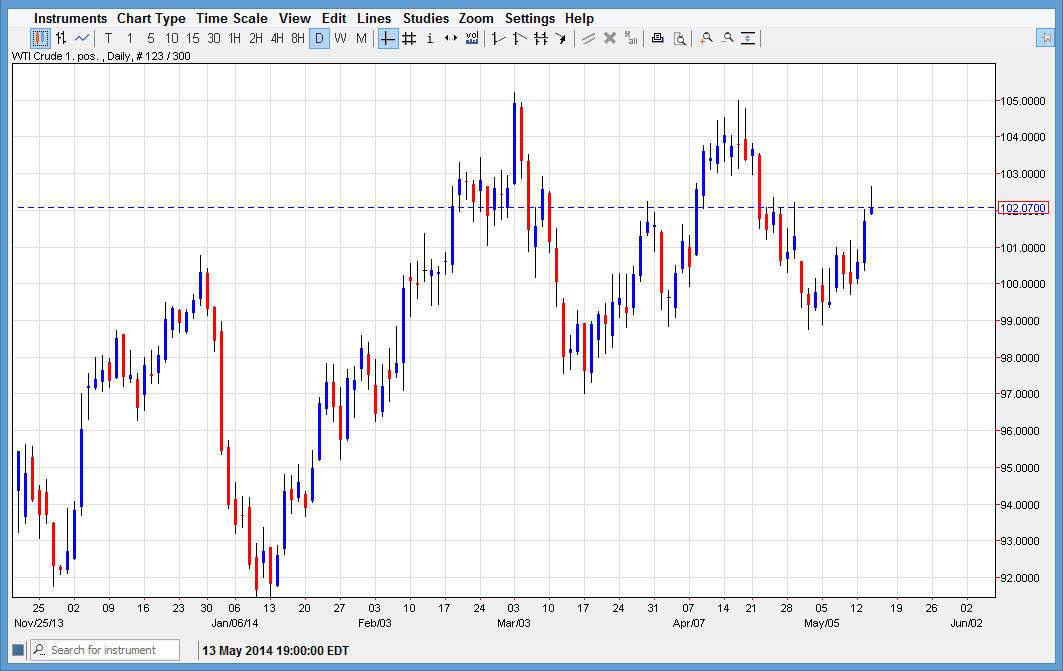Click the zoom out magnifier icon
Viewport: 1063px width, 671px height.
pos(727,38)
